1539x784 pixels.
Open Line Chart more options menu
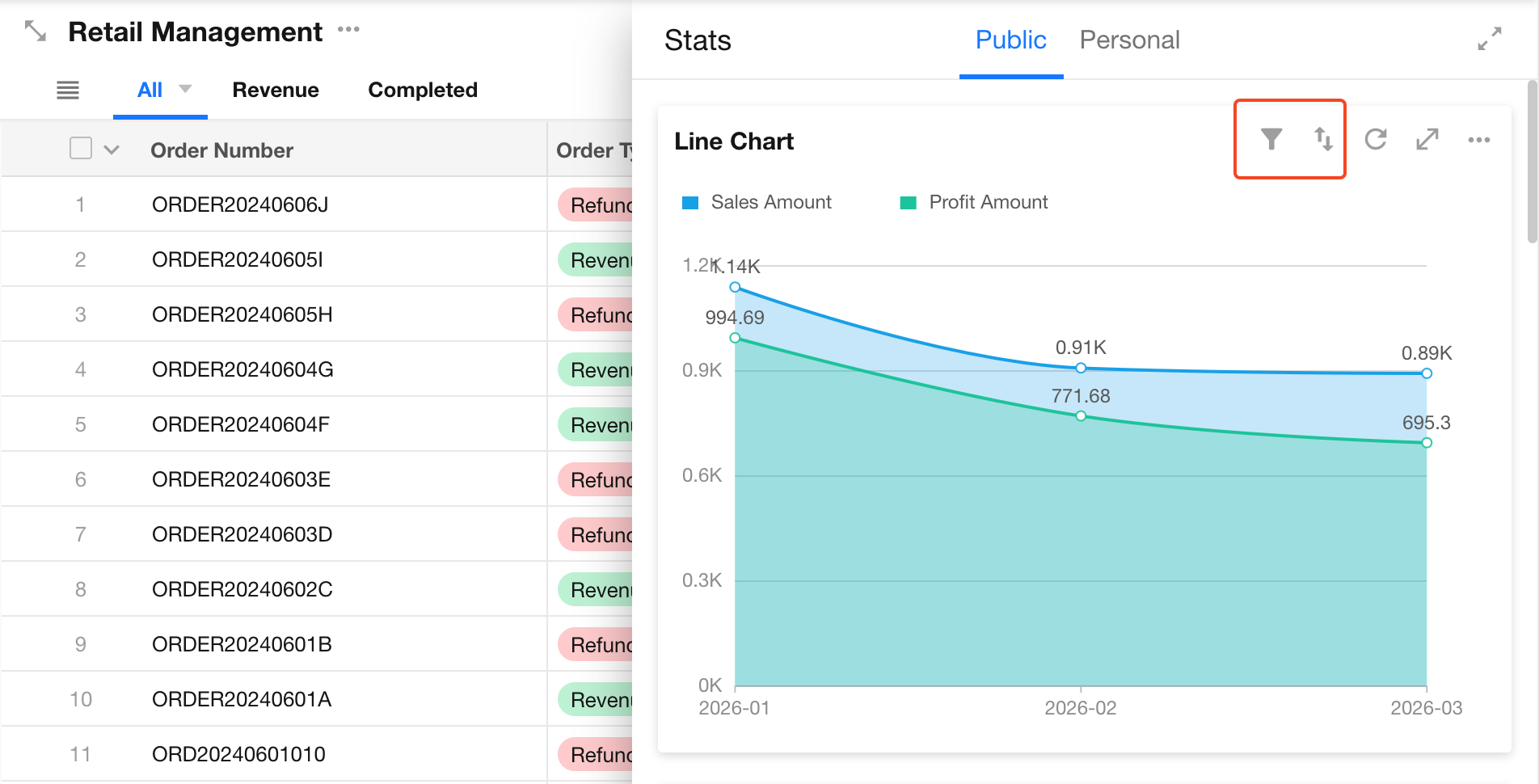coord(1478,140)
